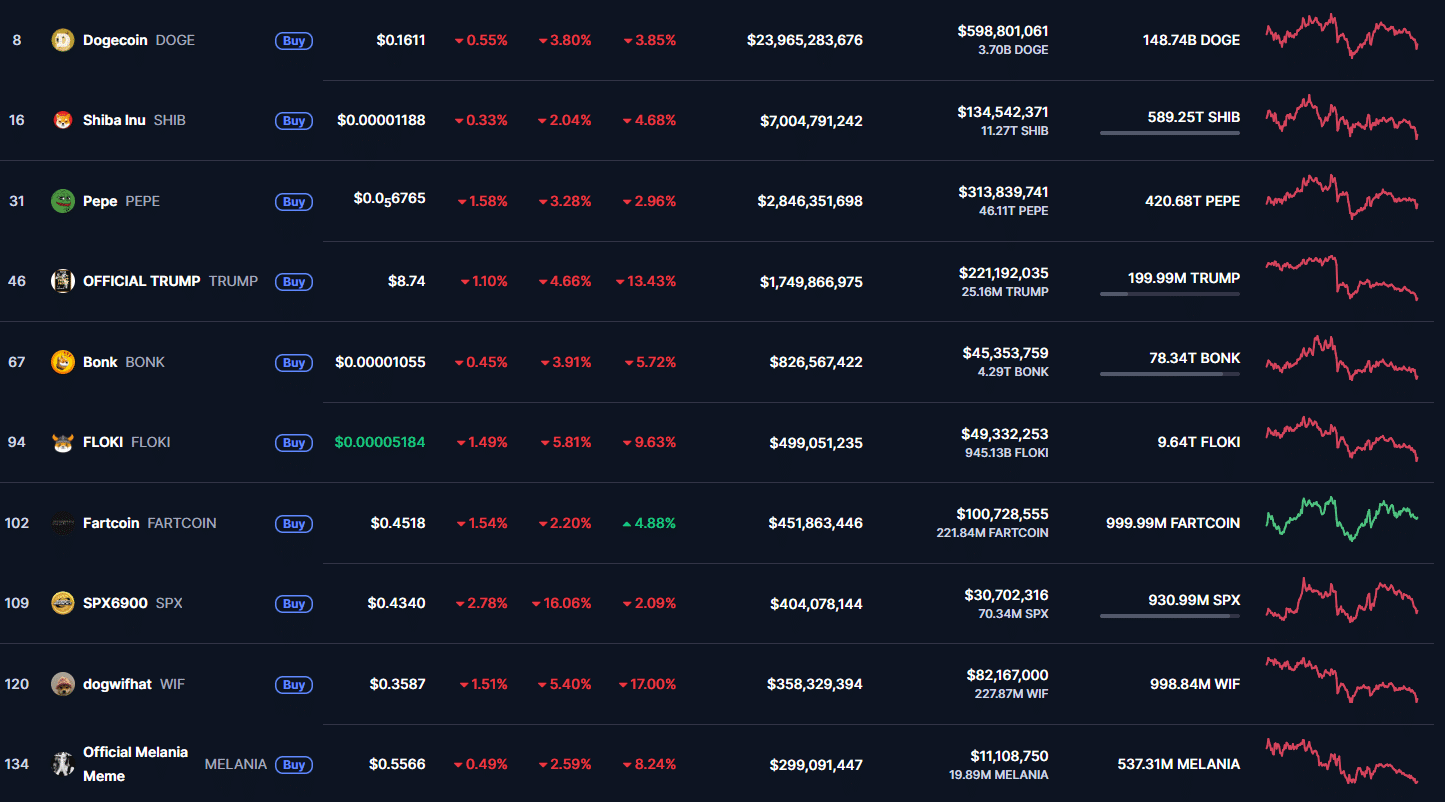1445x802 pixels.
Task: Open the Official Melania Meme name link
Action: (135, 764)
